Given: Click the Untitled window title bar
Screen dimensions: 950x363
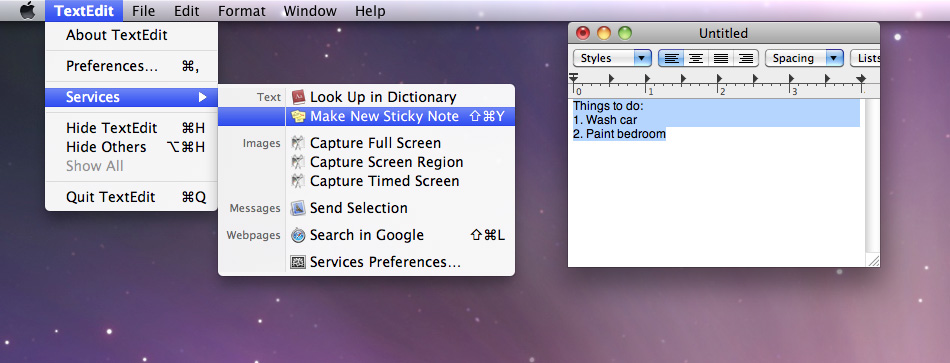Looking at the screenshot, I should (x=723, y=33).
